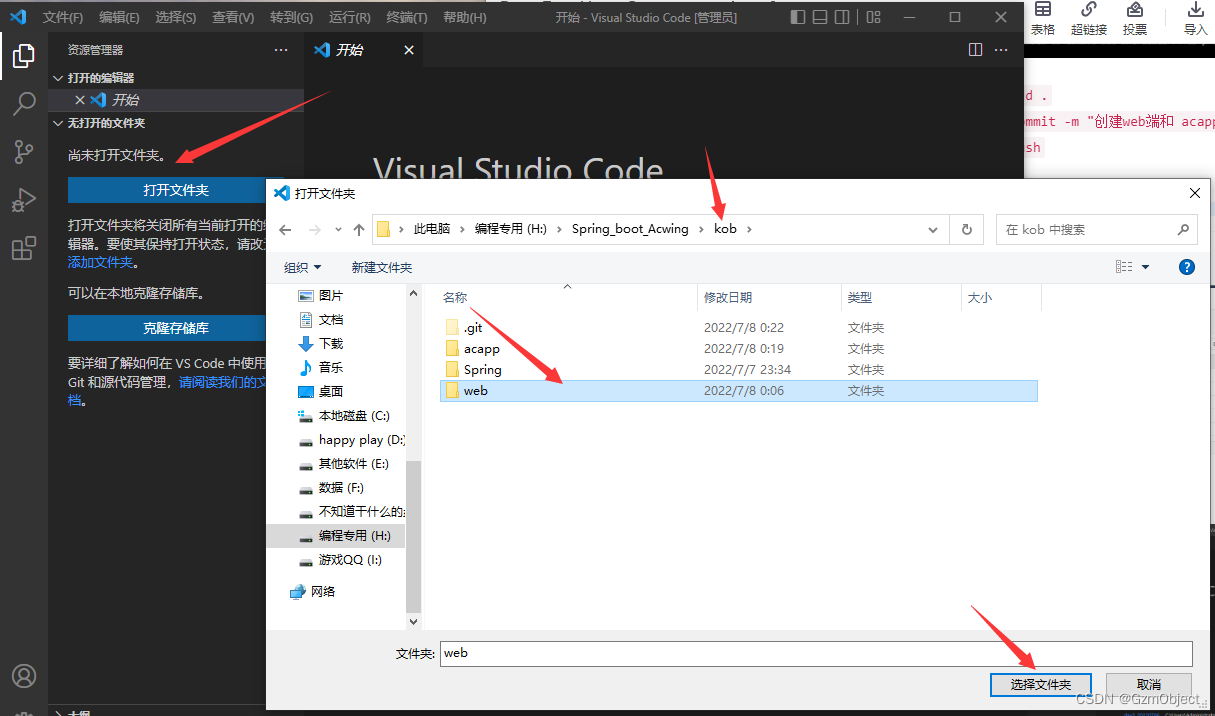
Task: Open Run and Debug view
Action: [x=24, y=199]
